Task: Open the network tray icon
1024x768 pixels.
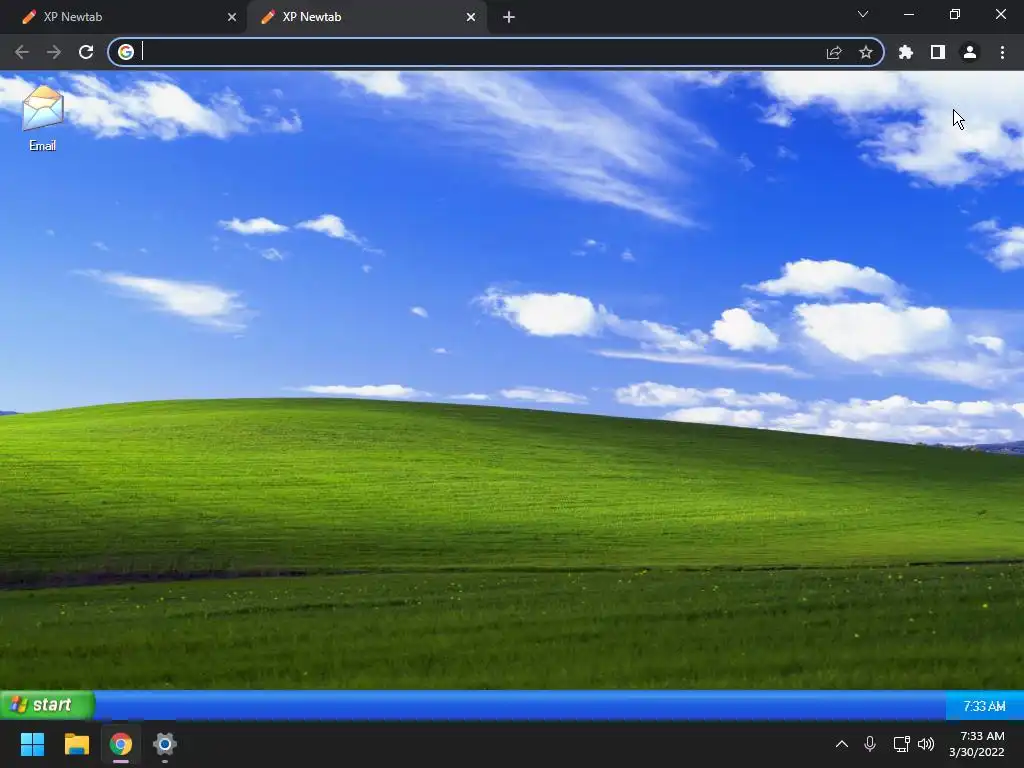Action: tap(901, 744)
